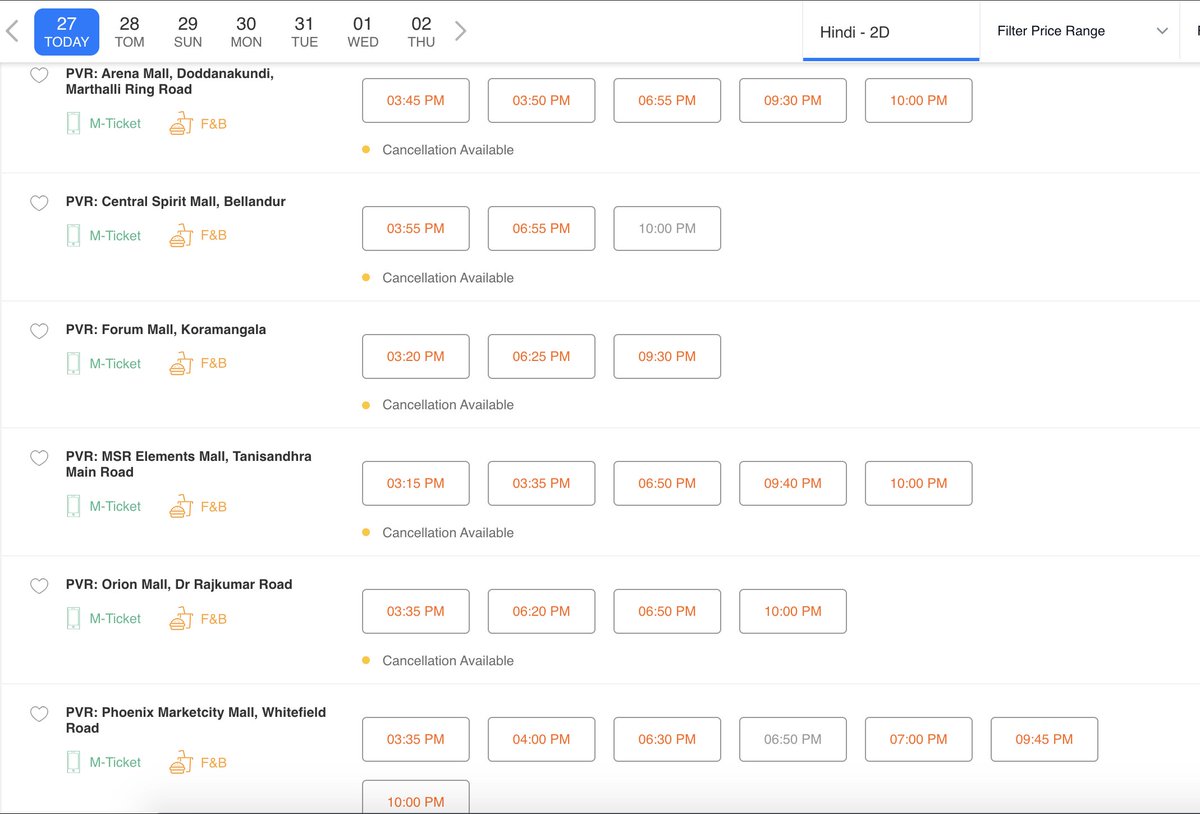Click M-Ticket phone icon for Arena Mall
This screenshot has width=1200, height=814.
73,123
